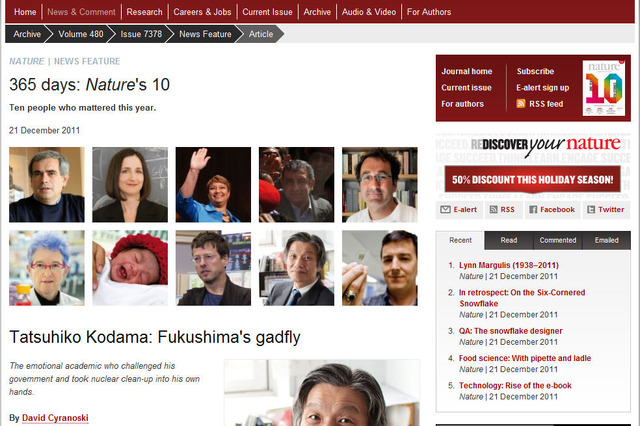Switch to the Emailed tab
The width and height of the screenshot is (640, 426).
(x=607, y=240)
